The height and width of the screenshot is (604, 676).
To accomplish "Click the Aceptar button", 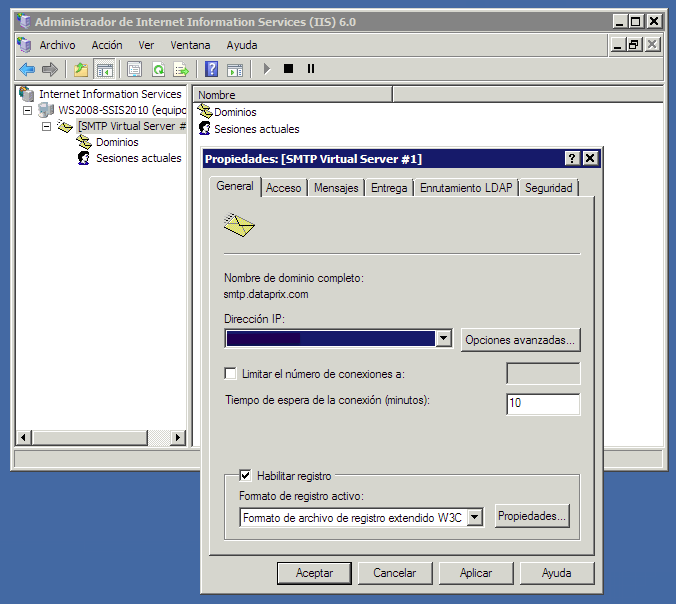I will 314,573.
